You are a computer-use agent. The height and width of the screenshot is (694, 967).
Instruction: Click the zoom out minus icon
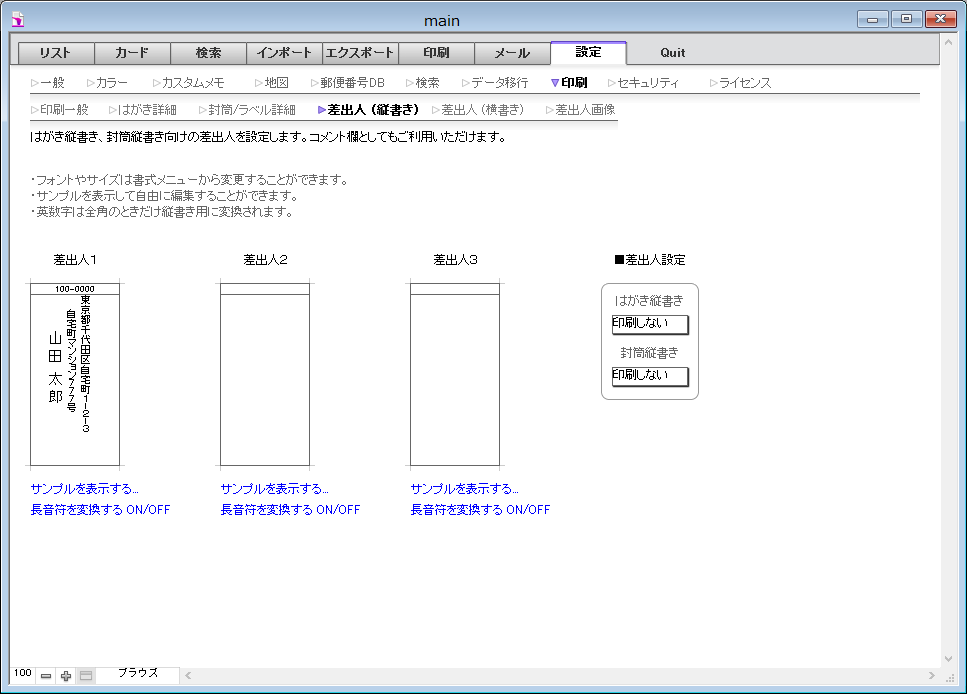(46, 676)
